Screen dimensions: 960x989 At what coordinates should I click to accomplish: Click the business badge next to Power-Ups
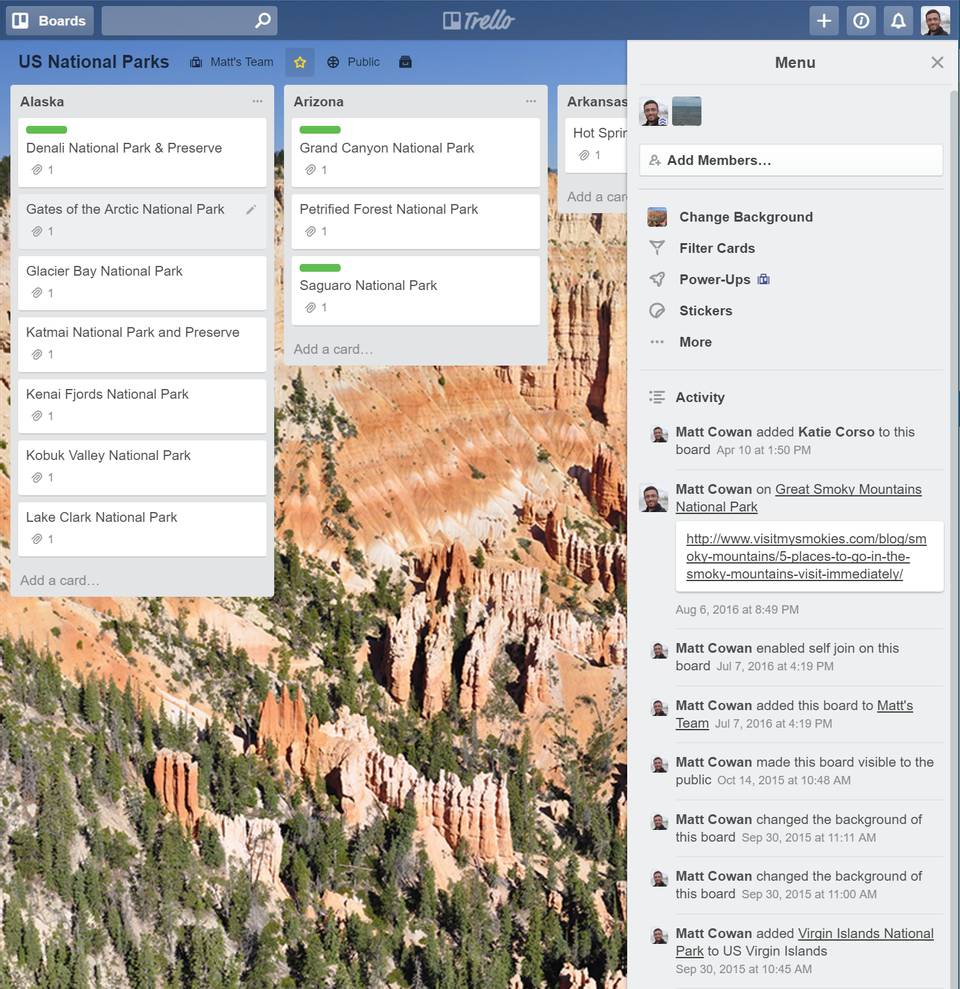764,279
